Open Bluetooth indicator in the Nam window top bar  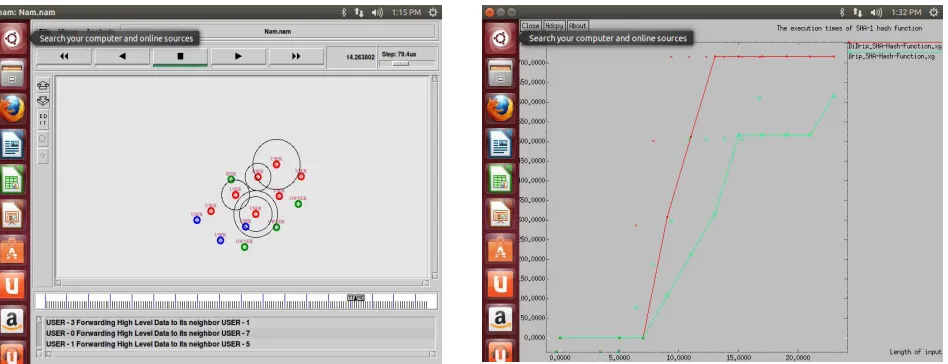[343, 12]
